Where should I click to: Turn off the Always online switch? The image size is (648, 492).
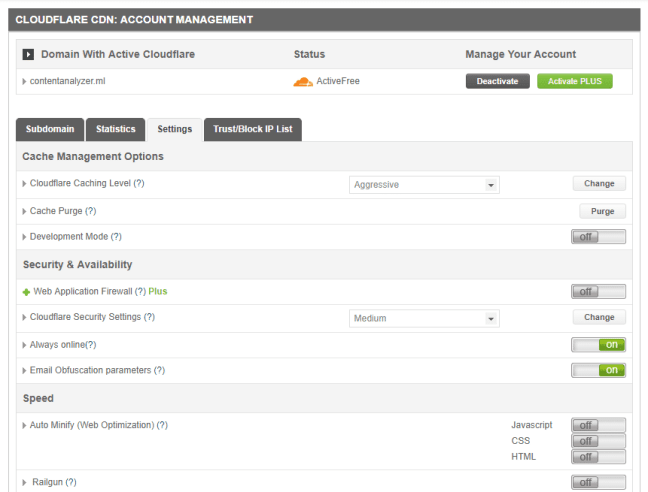pyautogui.click(x=598, y=345)
